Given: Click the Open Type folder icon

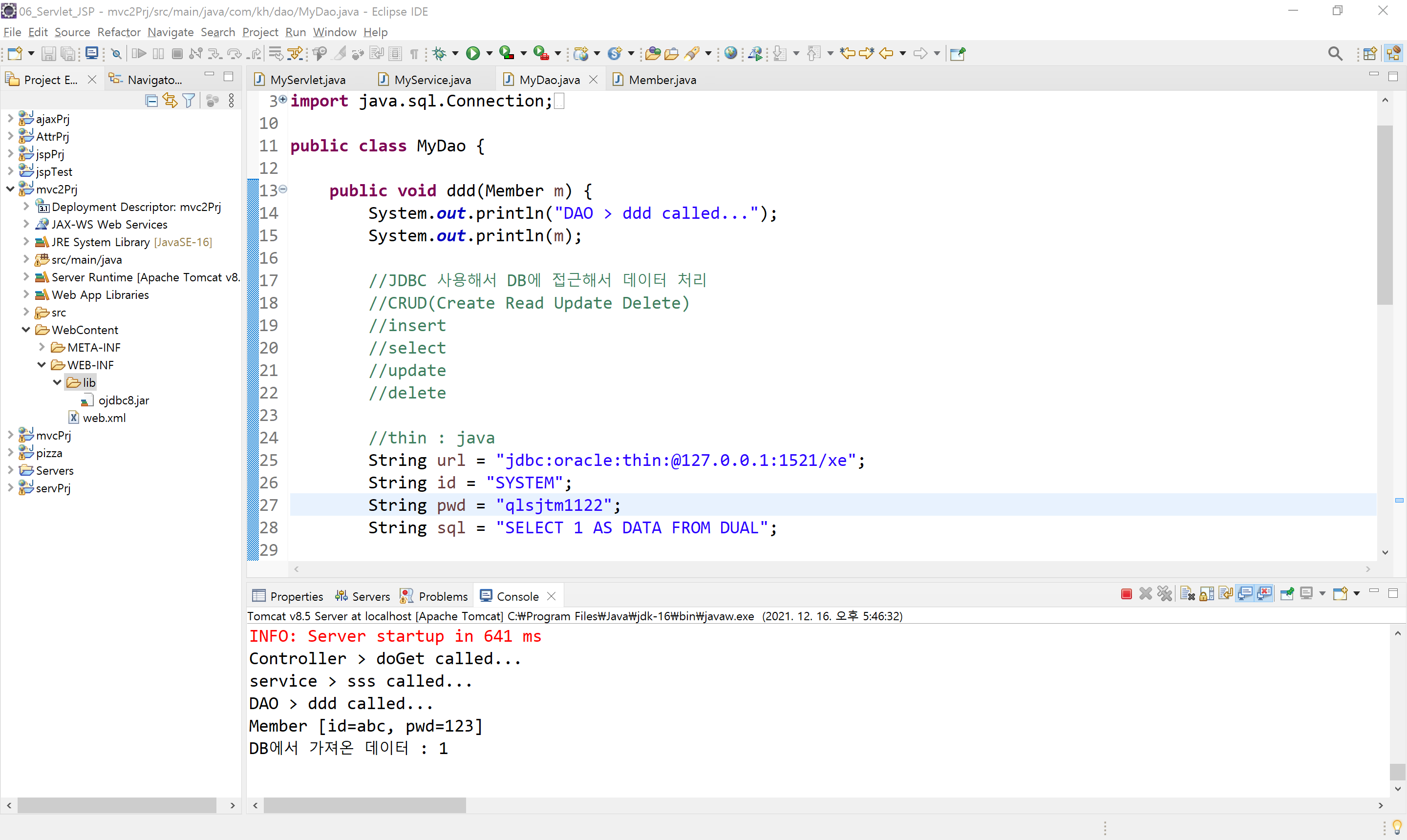Looking at the screenshot, I should click(x=652, y=53).
